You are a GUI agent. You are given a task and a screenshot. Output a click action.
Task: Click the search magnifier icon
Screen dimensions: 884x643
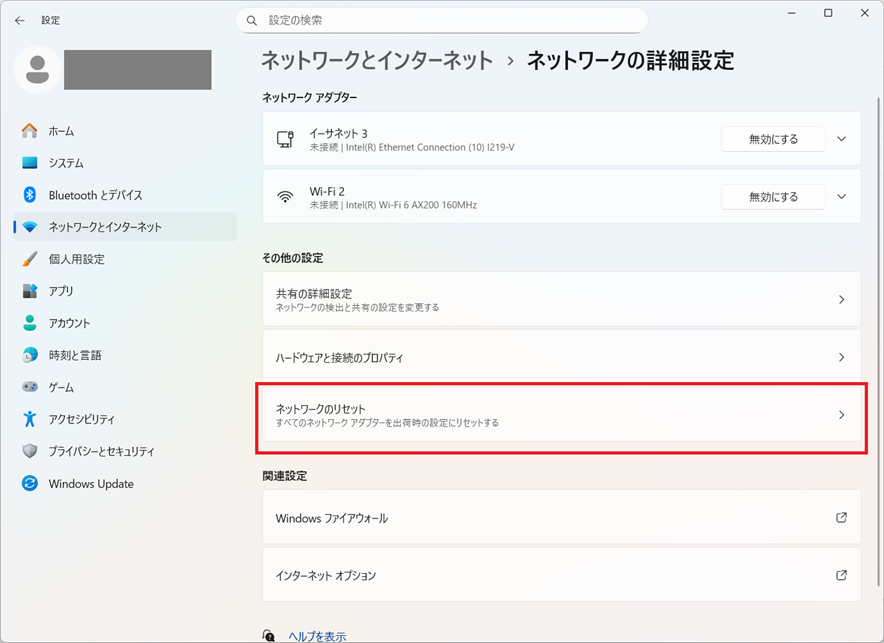tap(254, 20)
